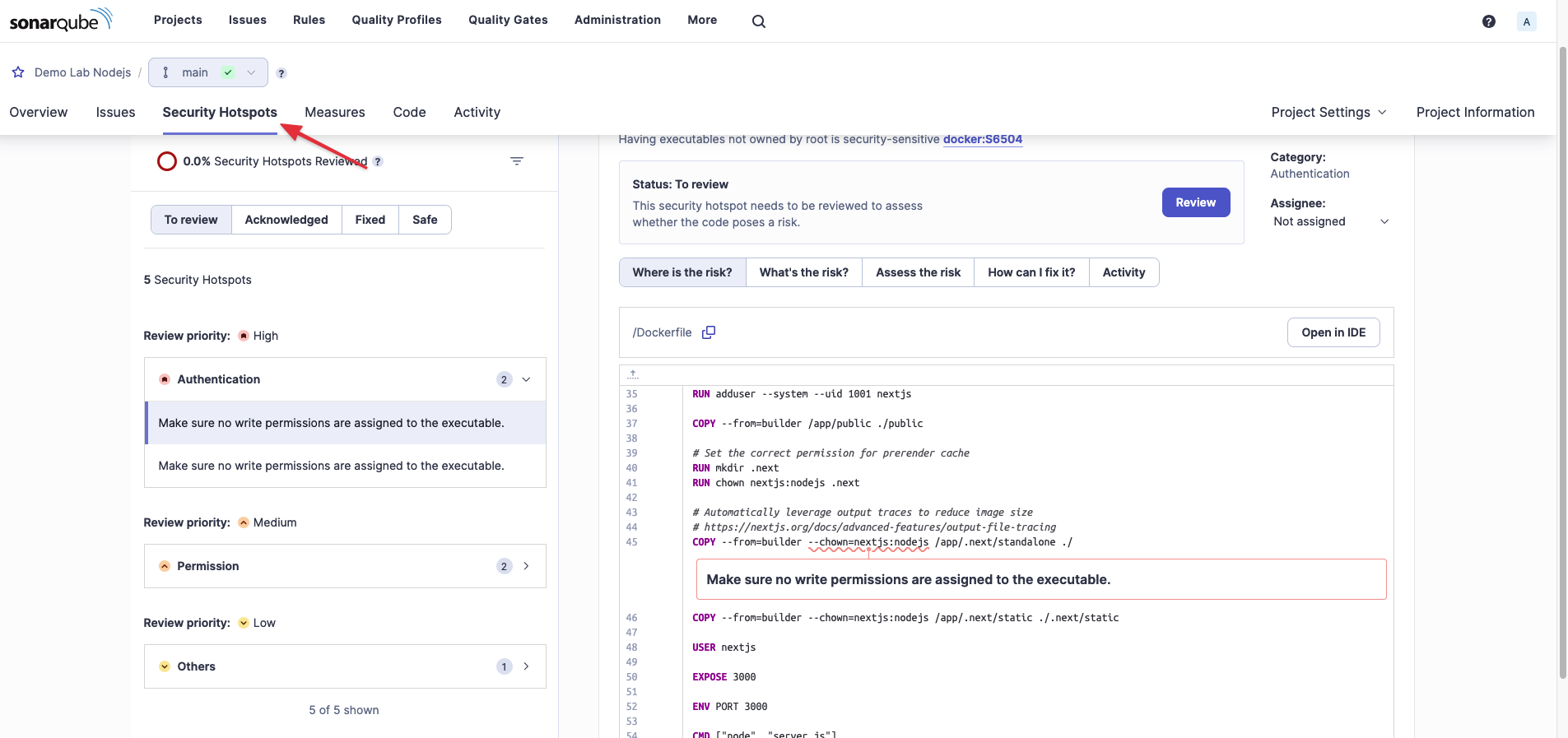Click the page vertical scrollbar
This screenshot has height=738, width=1568.
(1562, 362)
